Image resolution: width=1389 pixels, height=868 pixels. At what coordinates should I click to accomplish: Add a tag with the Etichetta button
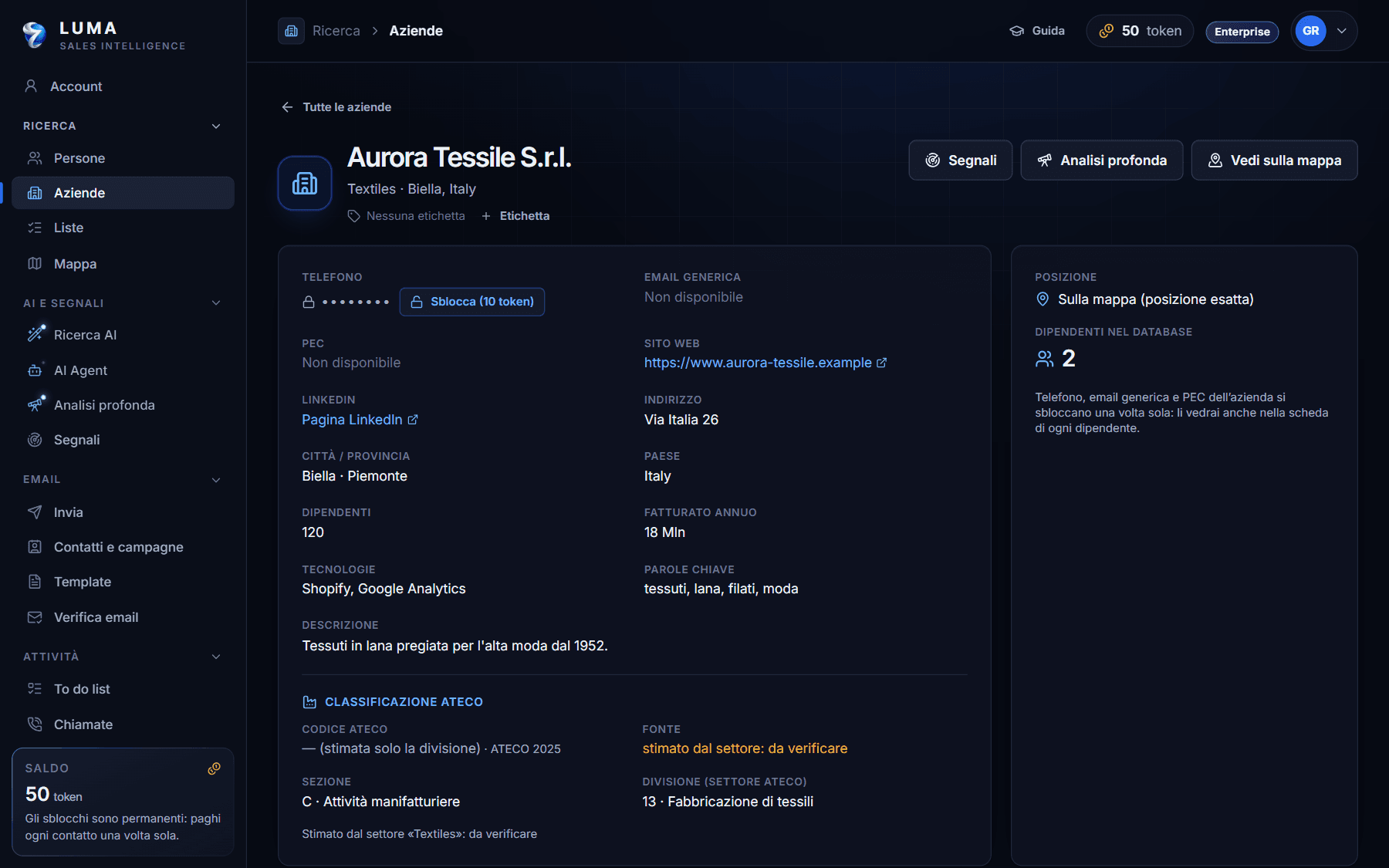(x=515, y=216)
